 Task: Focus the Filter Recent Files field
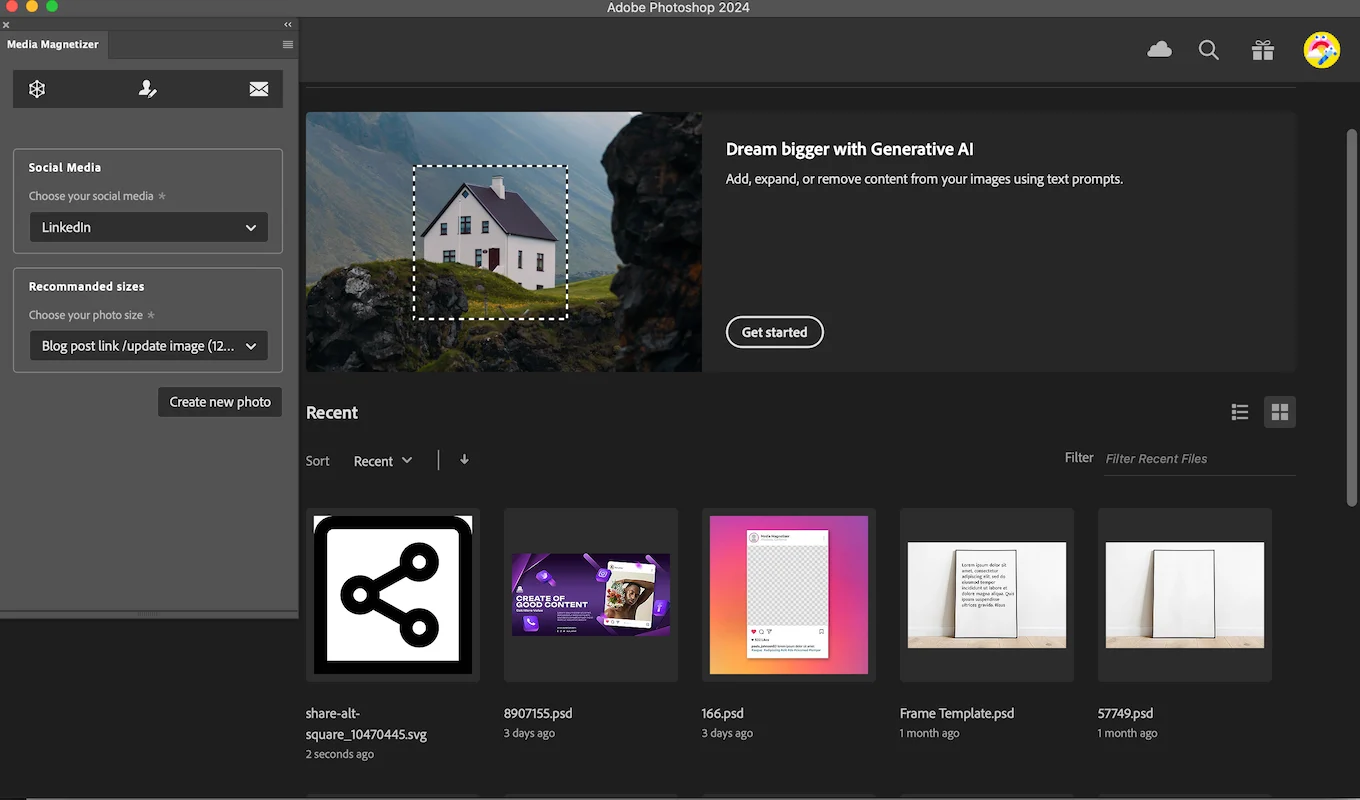click(x=1199, y=458)
